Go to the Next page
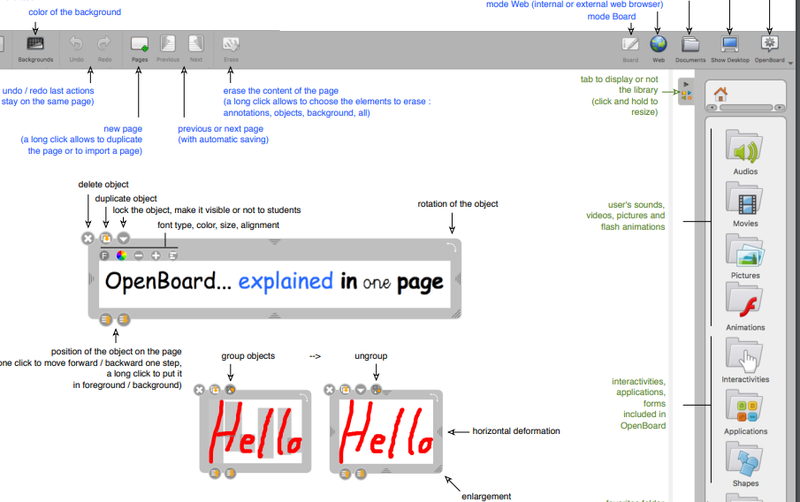The width and height of the screenshot is (800, 502). [x=196, y=49]
